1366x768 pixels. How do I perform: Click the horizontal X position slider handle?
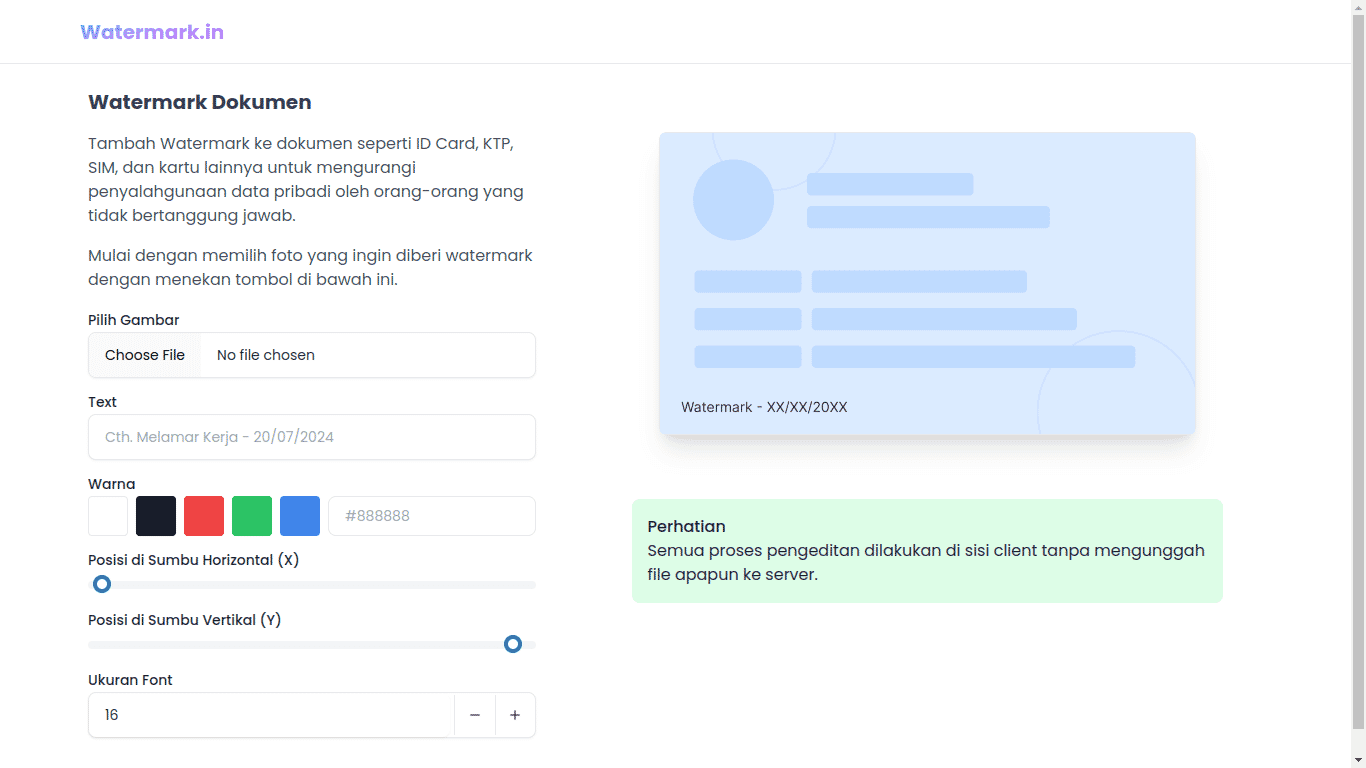tap(102, 584)
